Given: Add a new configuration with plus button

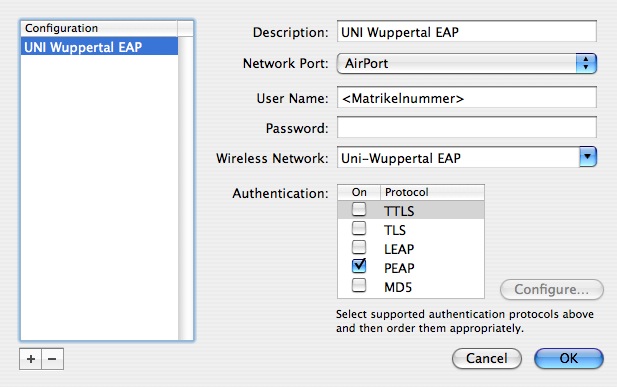Looking at the screenshot, I should (x=30, y=359).
